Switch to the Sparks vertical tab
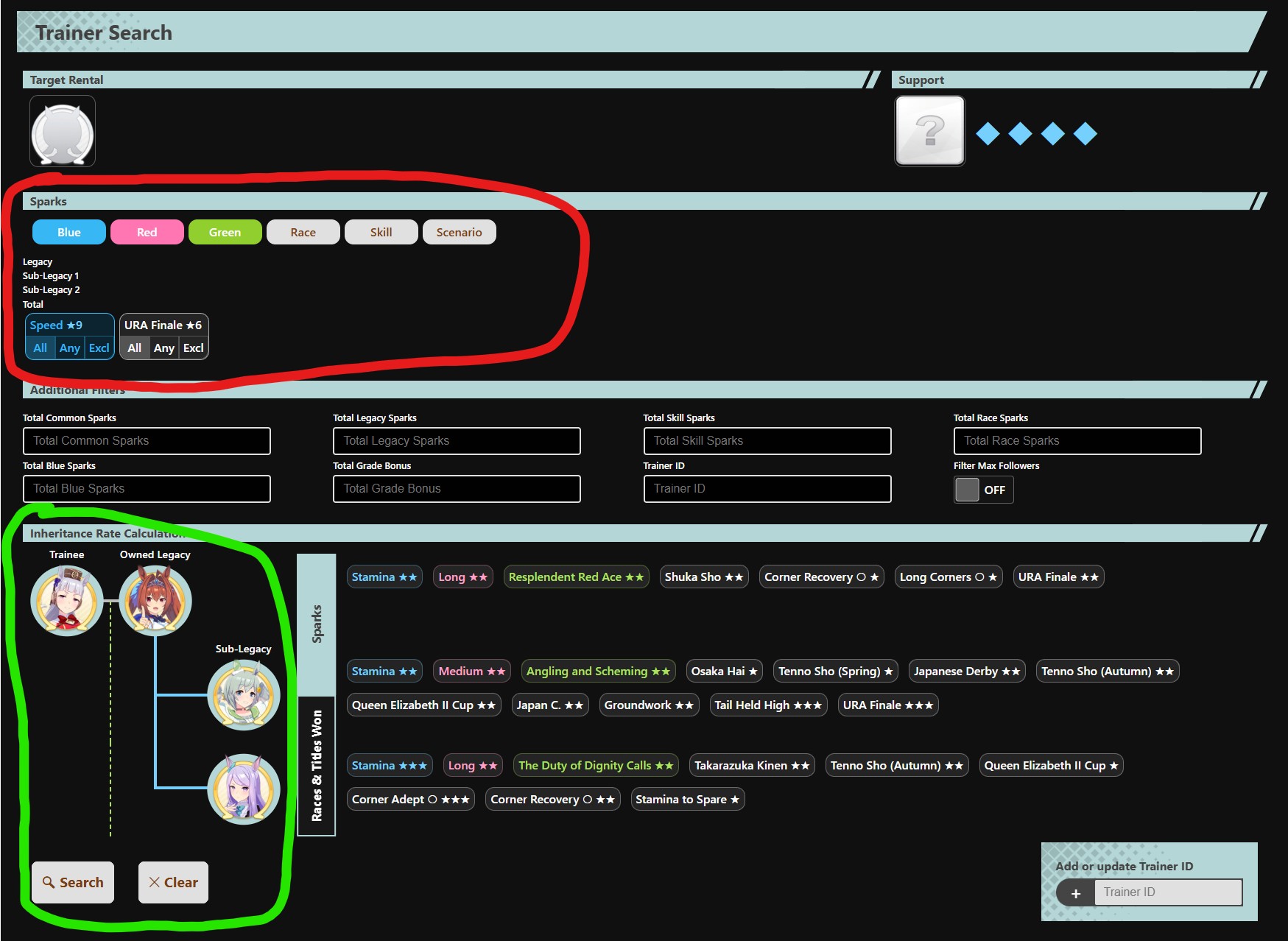The height and width of the screenshot is (941, 1288). 317,624
